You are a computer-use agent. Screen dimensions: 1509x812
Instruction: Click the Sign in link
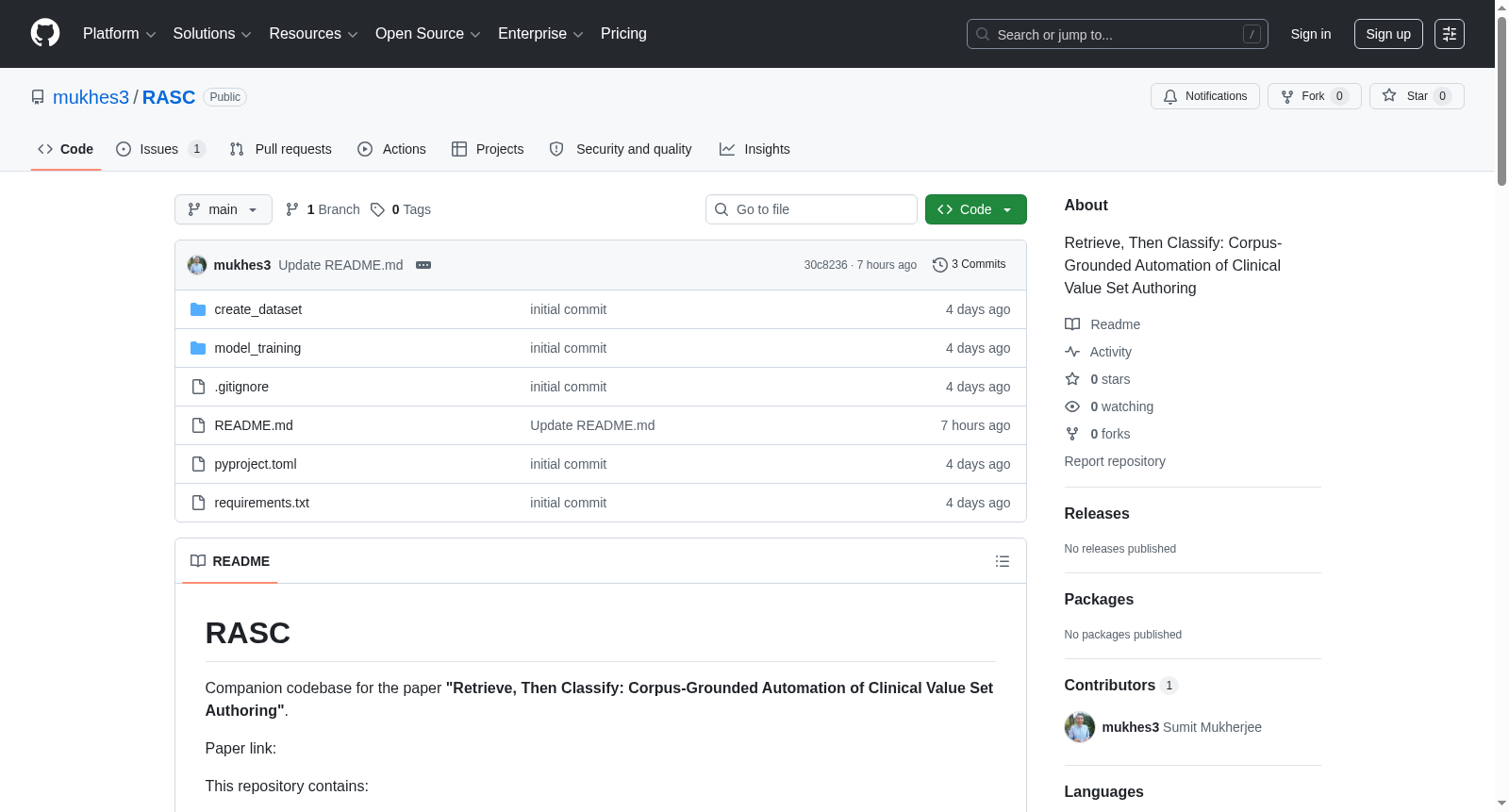click(x=1311, y=34)
